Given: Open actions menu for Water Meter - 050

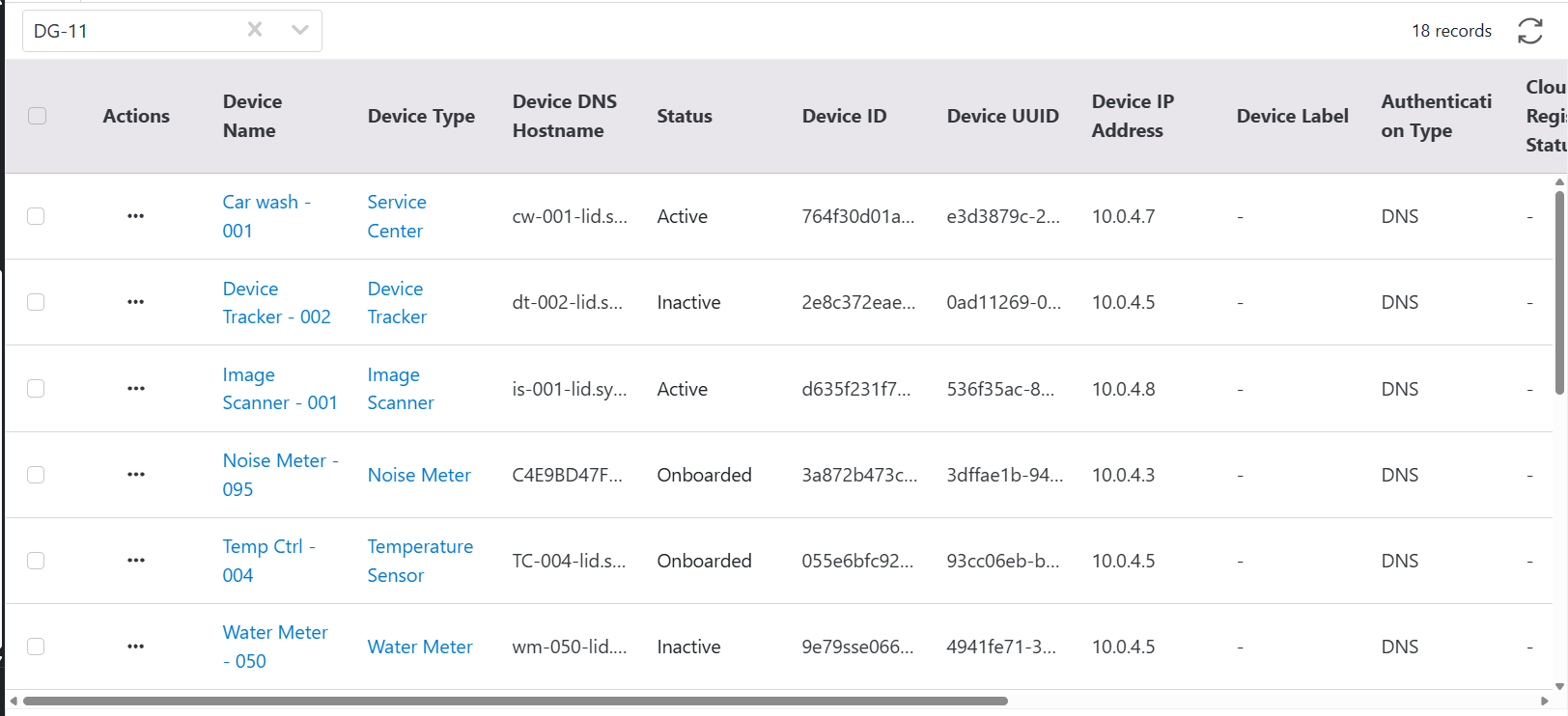Looking at the screenshot, I should (x=135, y=647).
